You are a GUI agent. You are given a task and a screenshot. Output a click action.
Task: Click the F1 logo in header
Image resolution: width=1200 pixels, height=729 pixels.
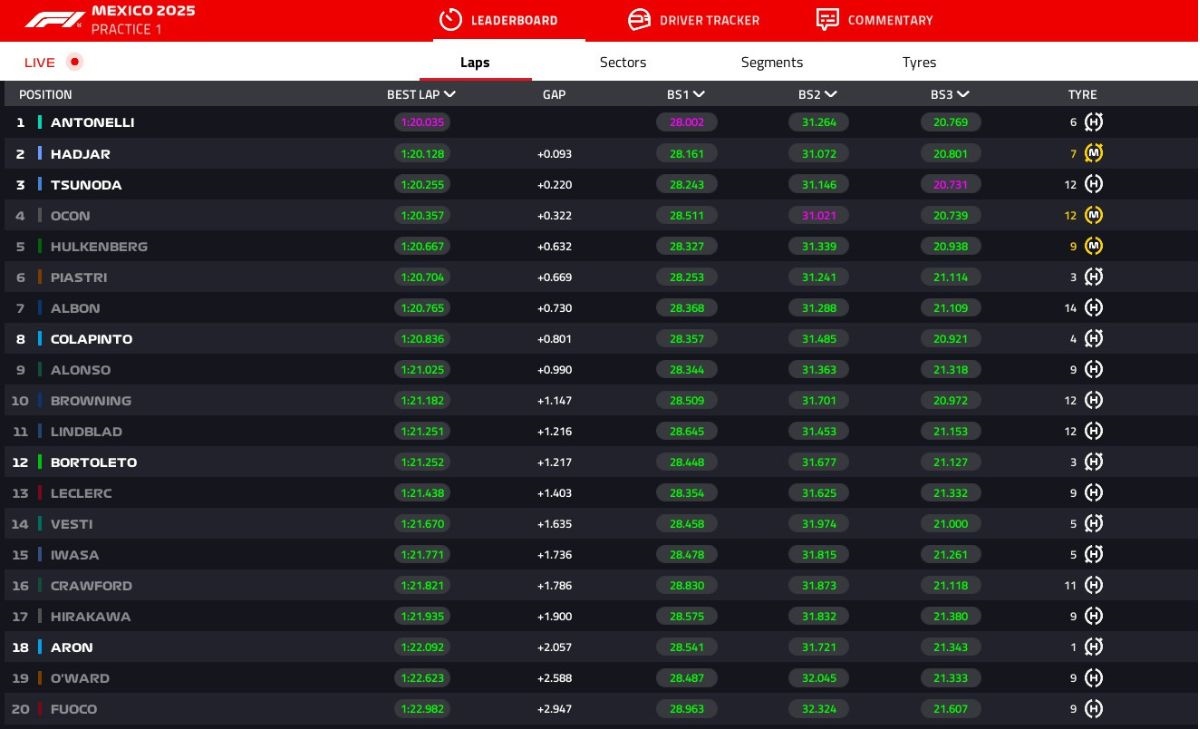tap(54, 20)
